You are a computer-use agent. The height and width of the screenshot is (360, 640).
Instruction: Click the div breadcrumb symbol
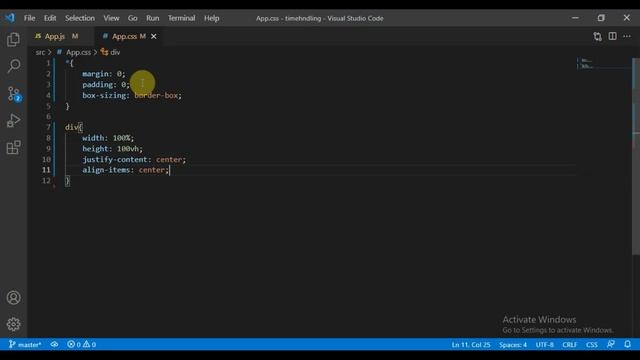[x=111, y=52]
